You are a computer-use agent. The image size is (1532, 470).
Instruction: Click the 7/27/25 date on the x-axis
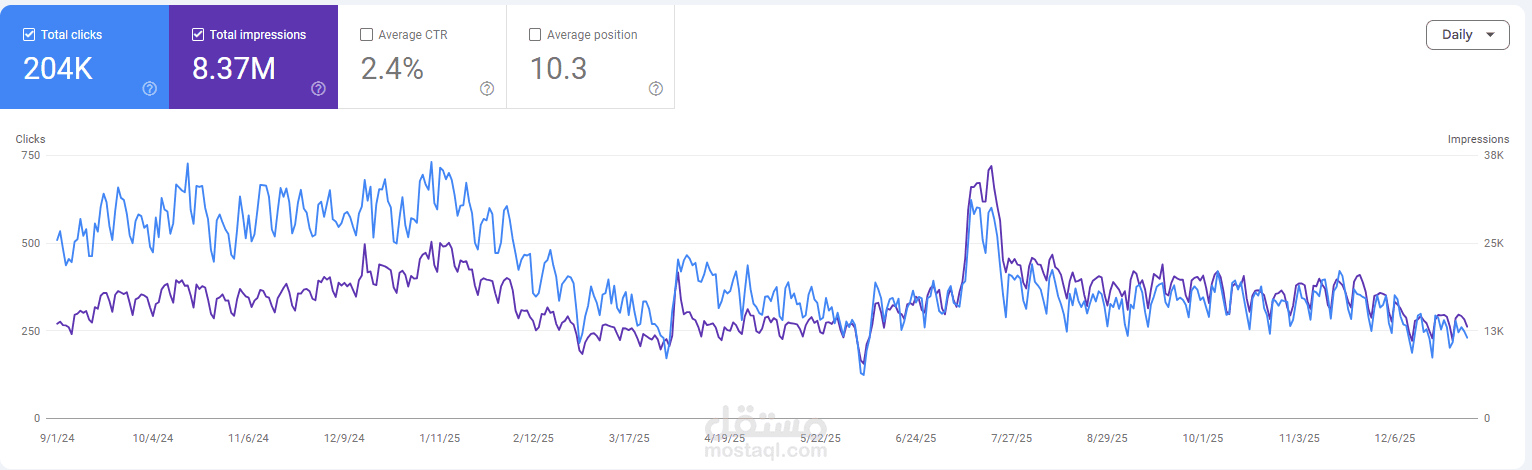[x=1011, y=439]
